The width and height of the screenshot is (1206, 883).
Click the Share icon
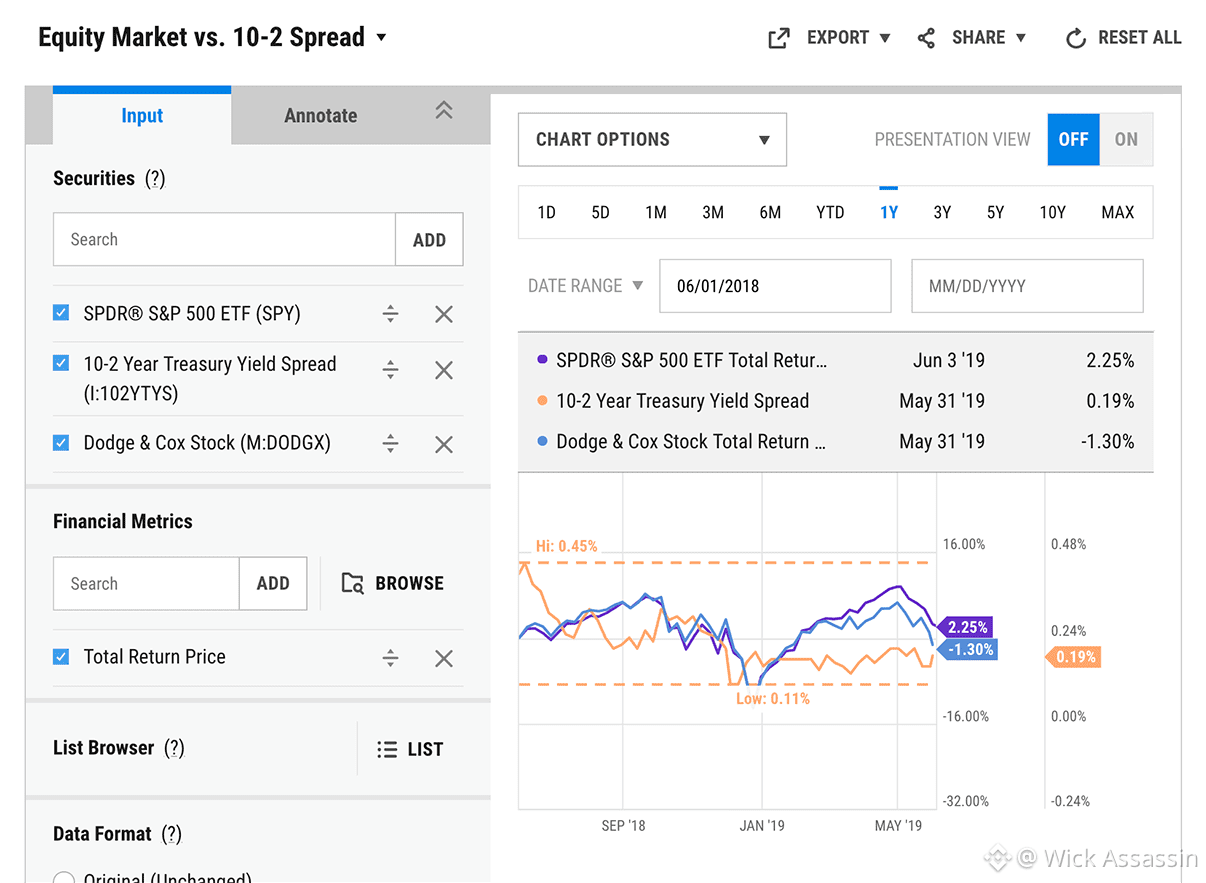pos(927,38)
